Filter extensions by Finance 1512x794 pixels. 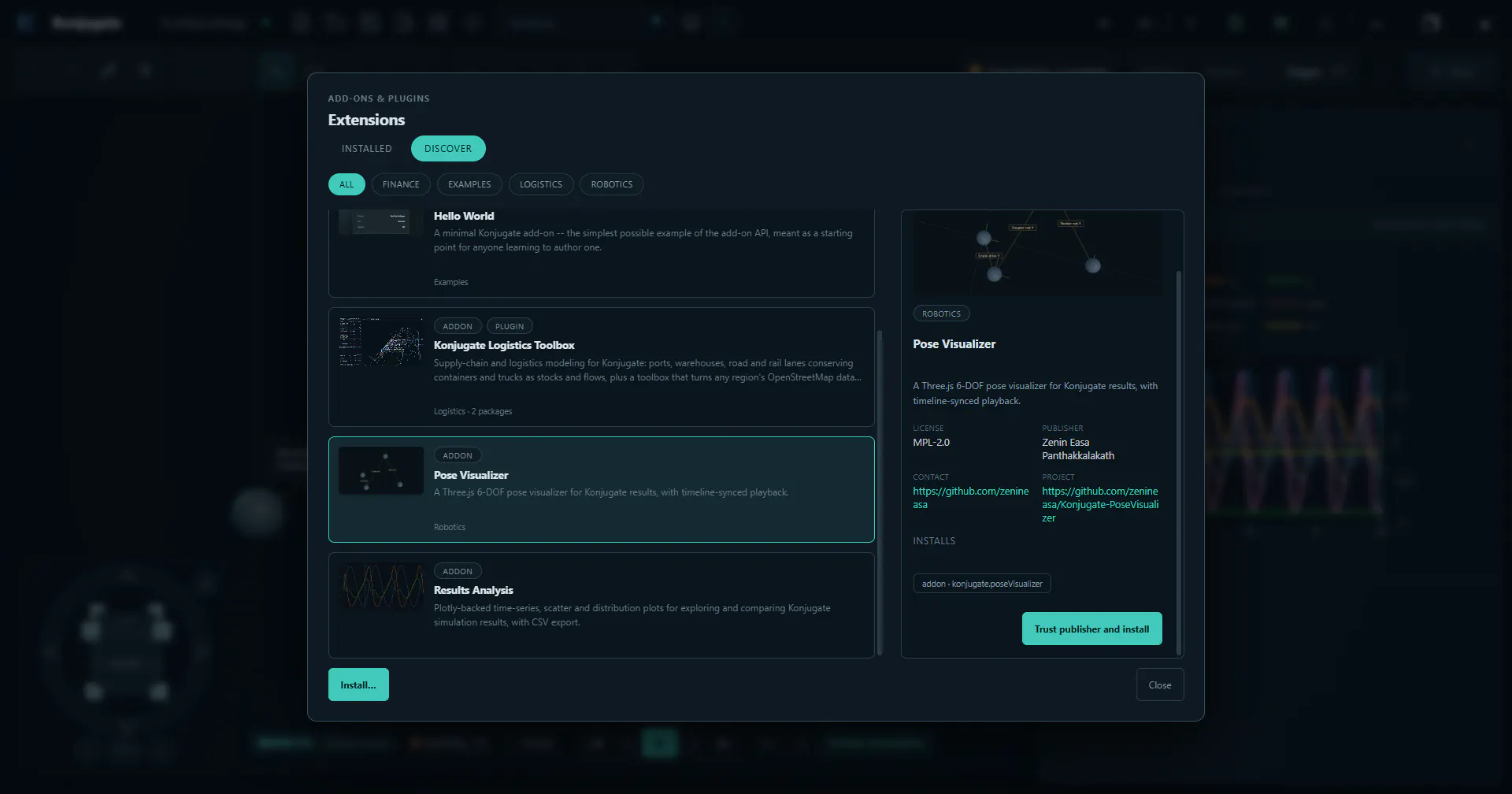(x=401, y=184)
